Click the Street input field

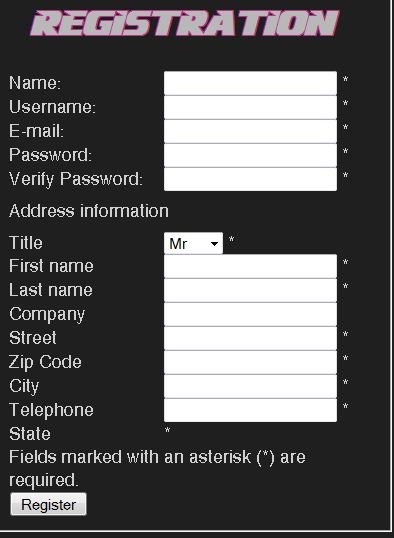[251, 338]
